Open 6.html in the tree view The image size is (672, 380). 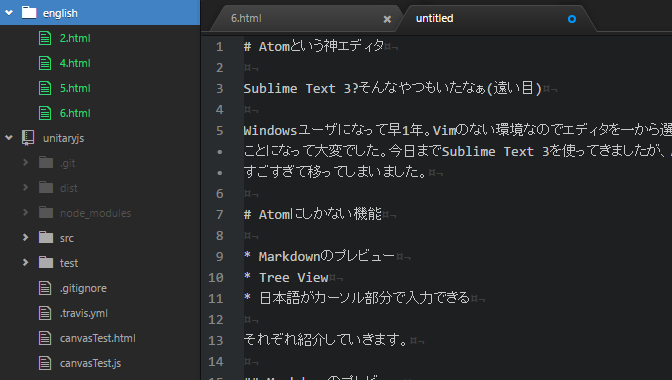75,113
